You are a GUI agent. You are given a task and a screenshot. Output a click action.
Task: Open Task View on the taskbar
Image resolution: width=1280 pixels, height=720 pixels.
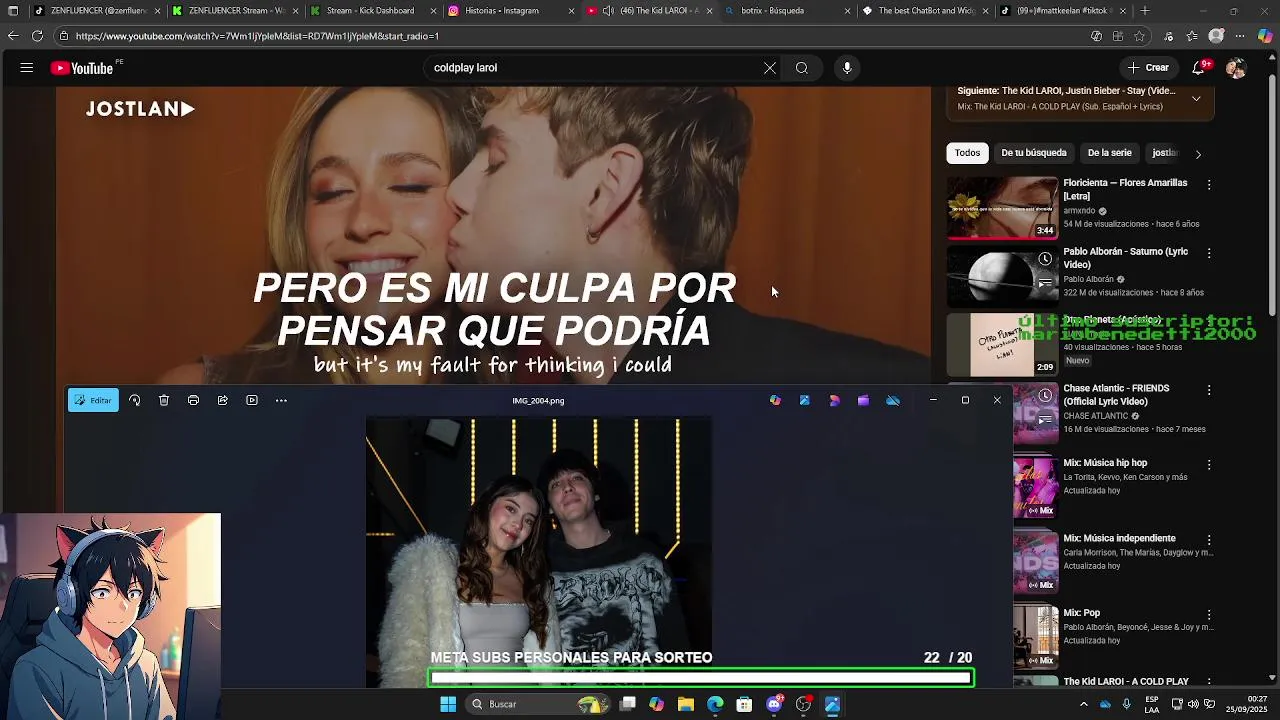[x=627, y=704]
